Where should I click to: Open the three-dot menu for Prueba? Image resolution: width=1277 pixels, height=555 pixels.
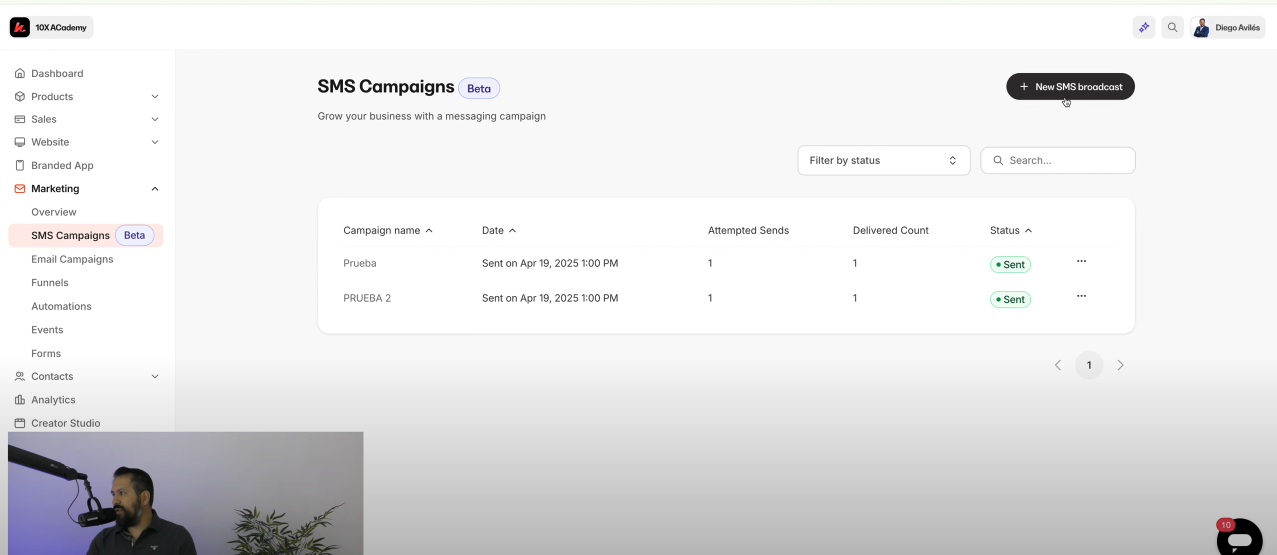pyautogui.click(x=1081, y=262)
